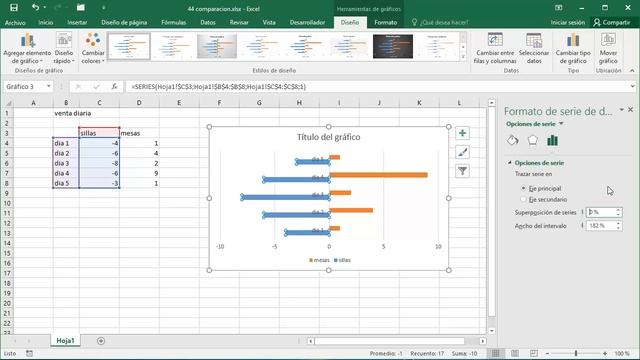Click the insert function fx icon
640x360 pixels.
tap(115, 87)
